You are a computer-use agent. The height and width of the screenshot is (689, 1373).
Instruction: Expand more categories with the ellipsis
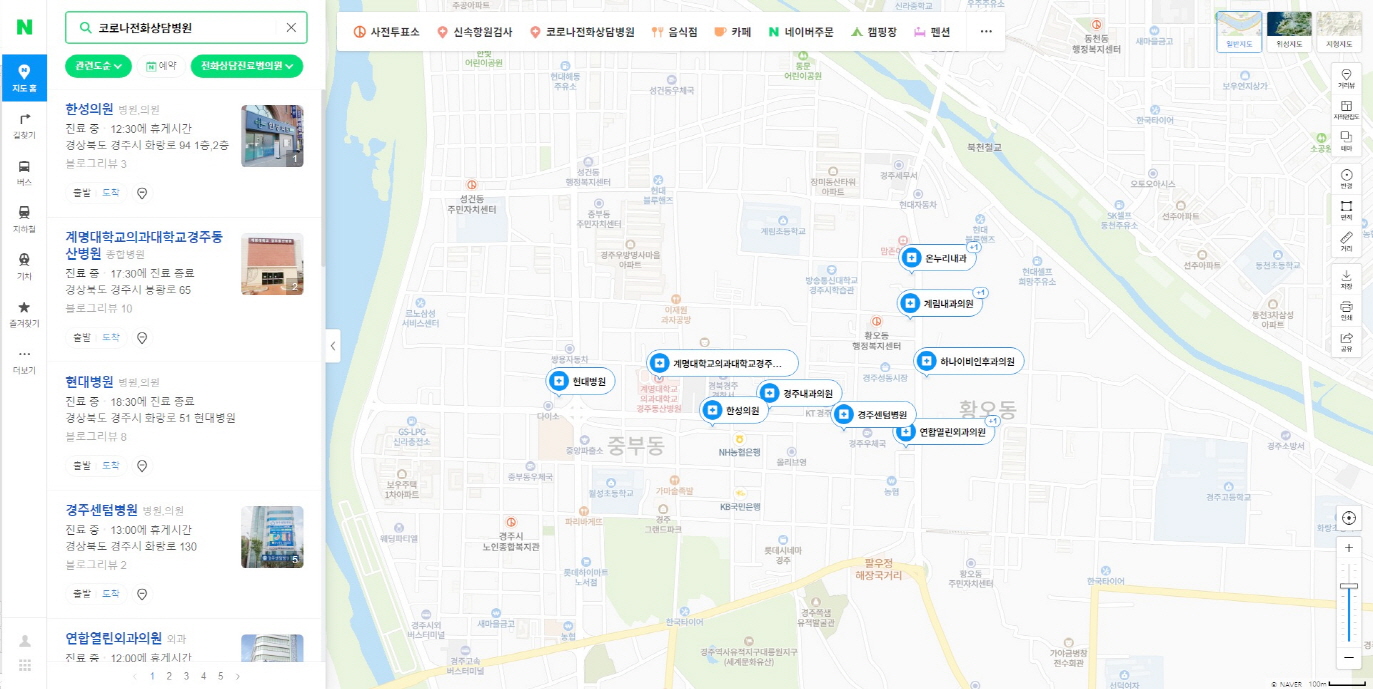[x=986, y=32]
